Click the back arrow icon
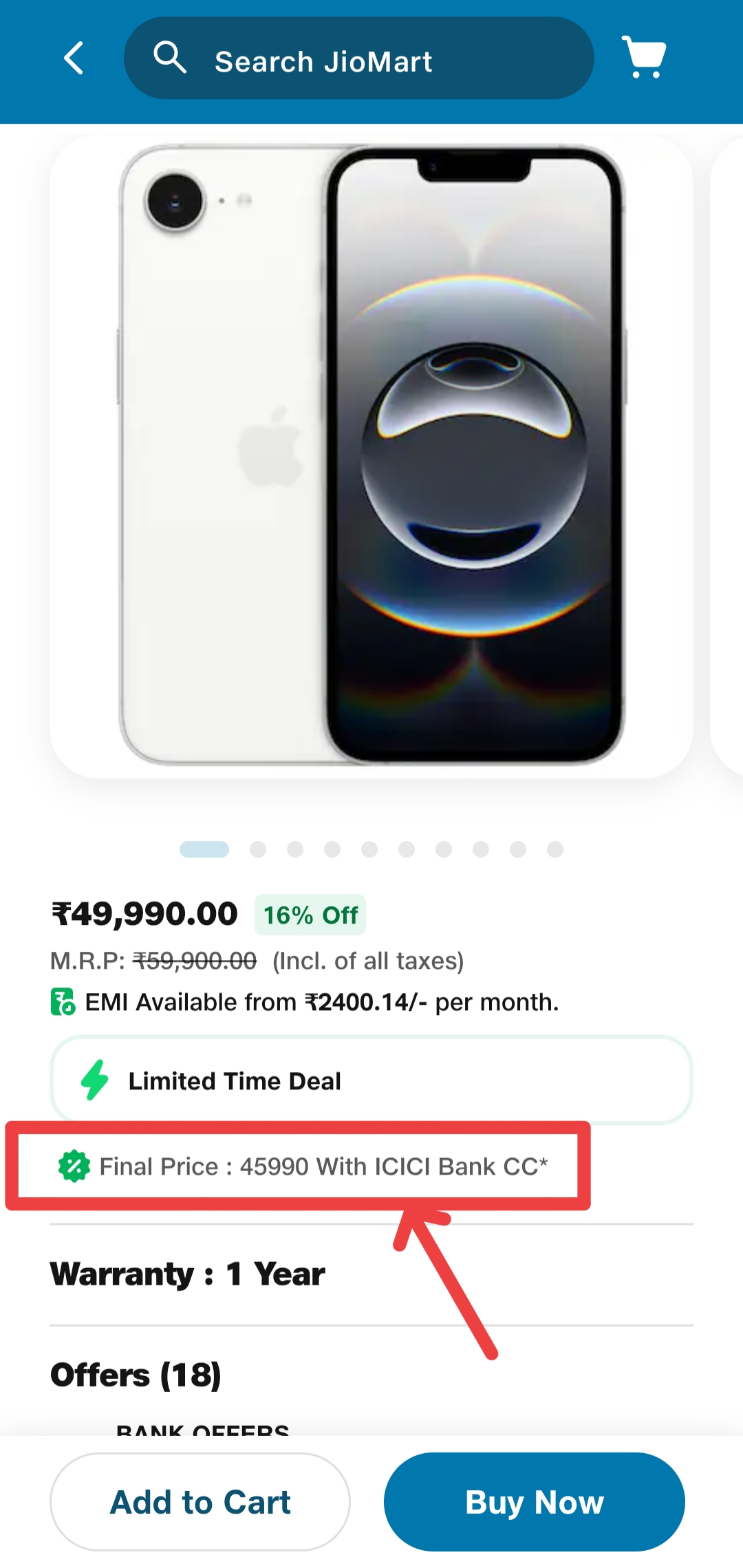 (74, 58)
